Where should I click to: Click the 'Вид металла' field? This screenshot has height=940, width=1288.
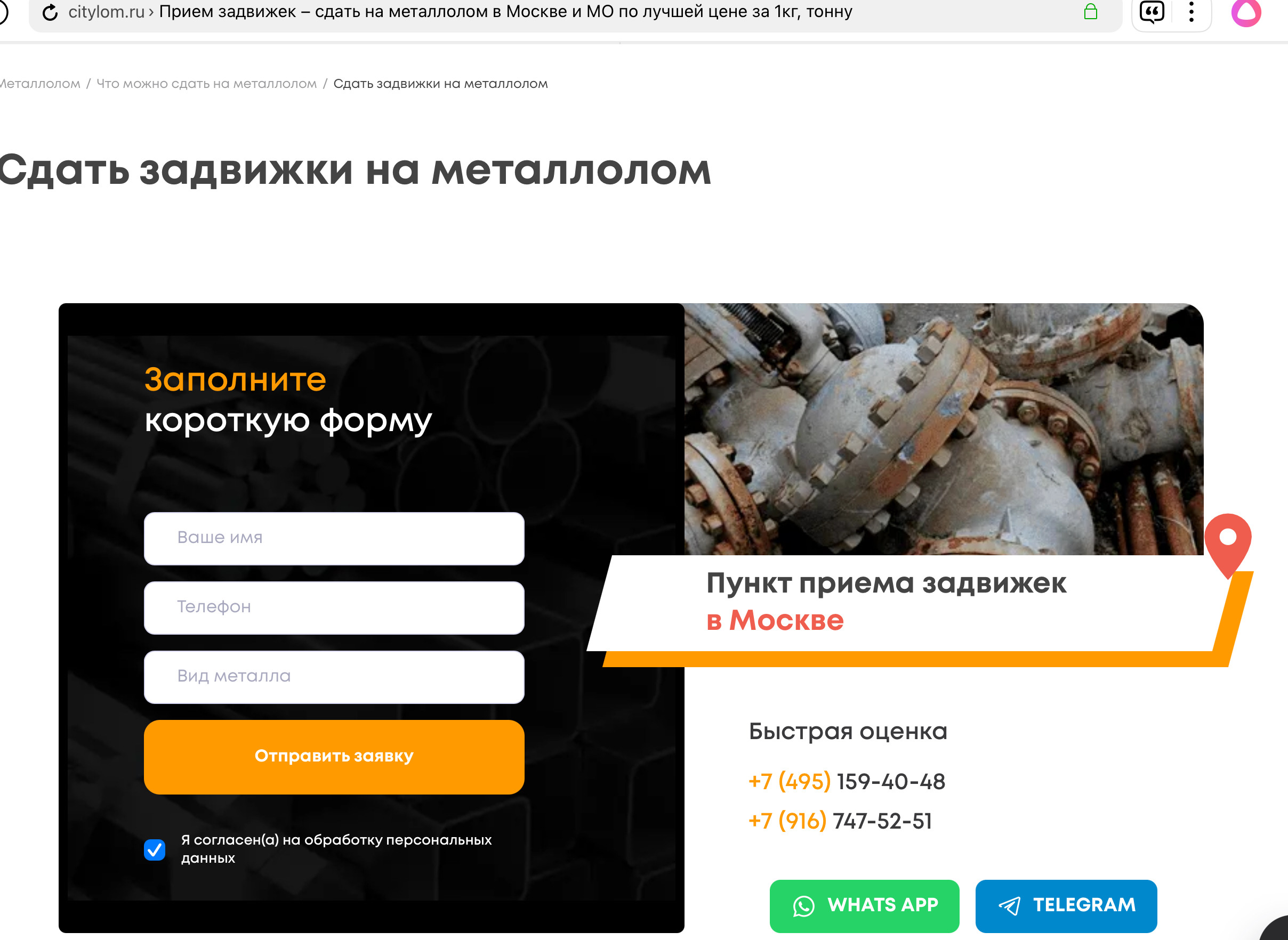click(x=334, y=677)
